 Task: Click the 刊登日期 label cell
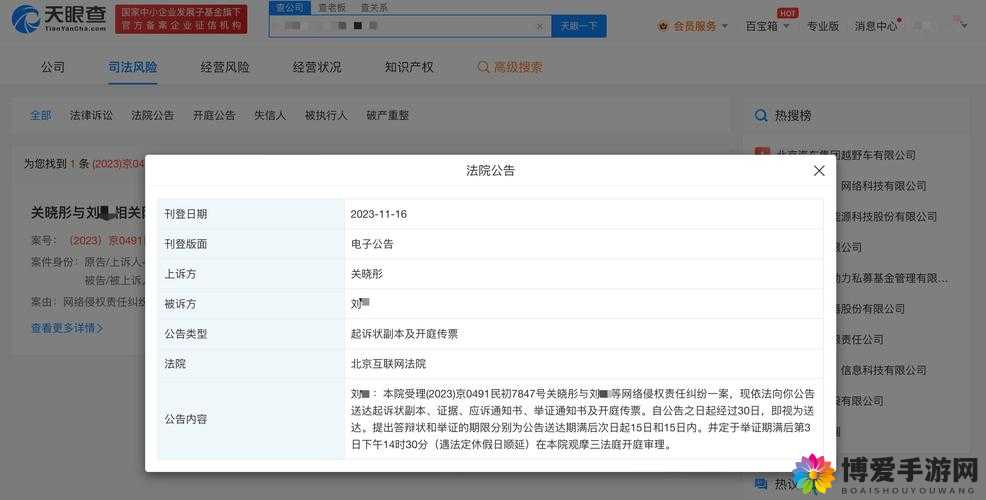pos(251,214)
